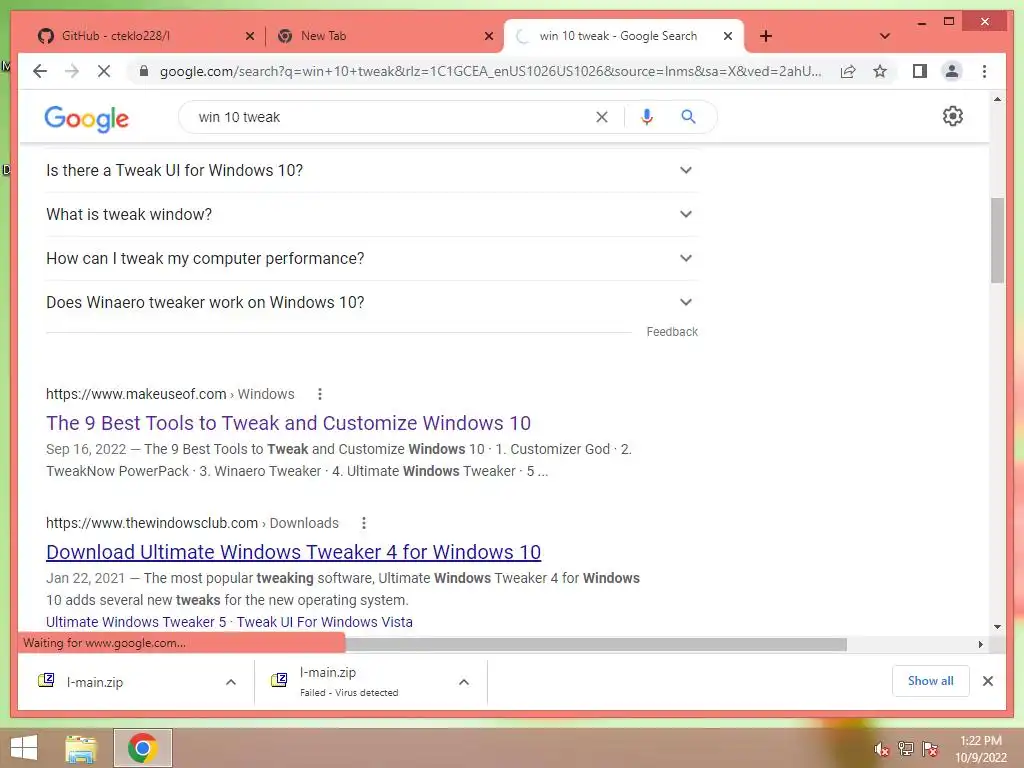Screen dimensions: 1024x768
Task: Click Show all downloads button
Action: coord(931,681)
